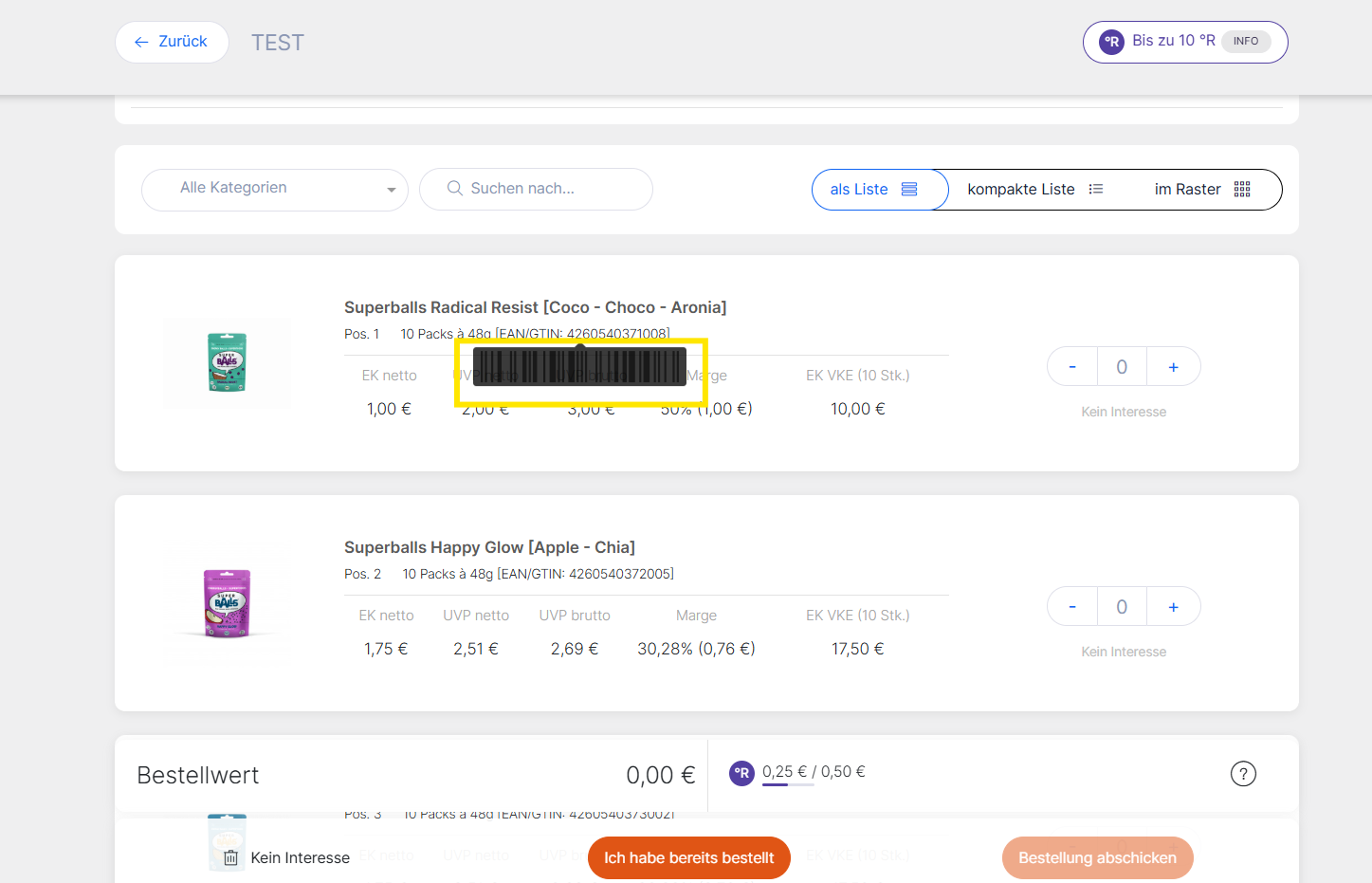This screenshot has height=883, width=1372.
Task: Click the grid icon for im Raster
Action: pos(1242,190)
